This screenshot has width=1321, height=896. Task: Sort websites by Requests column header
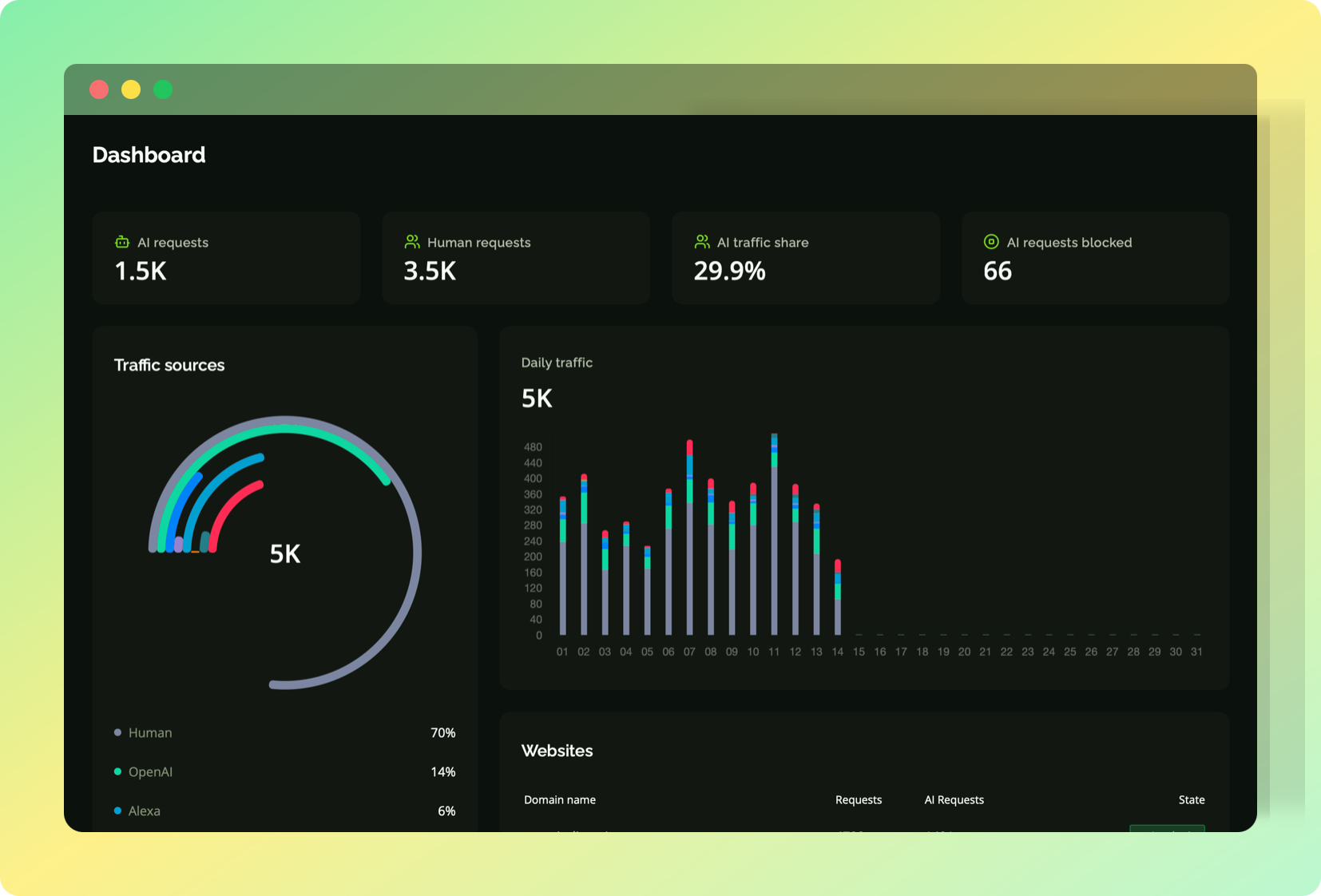(859, 800)
